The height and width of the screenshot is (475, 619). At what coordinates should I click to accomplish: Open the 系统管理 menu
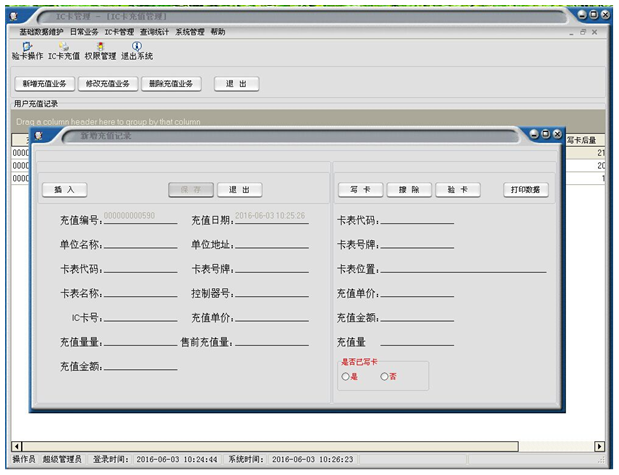click(x=189, y=32)
